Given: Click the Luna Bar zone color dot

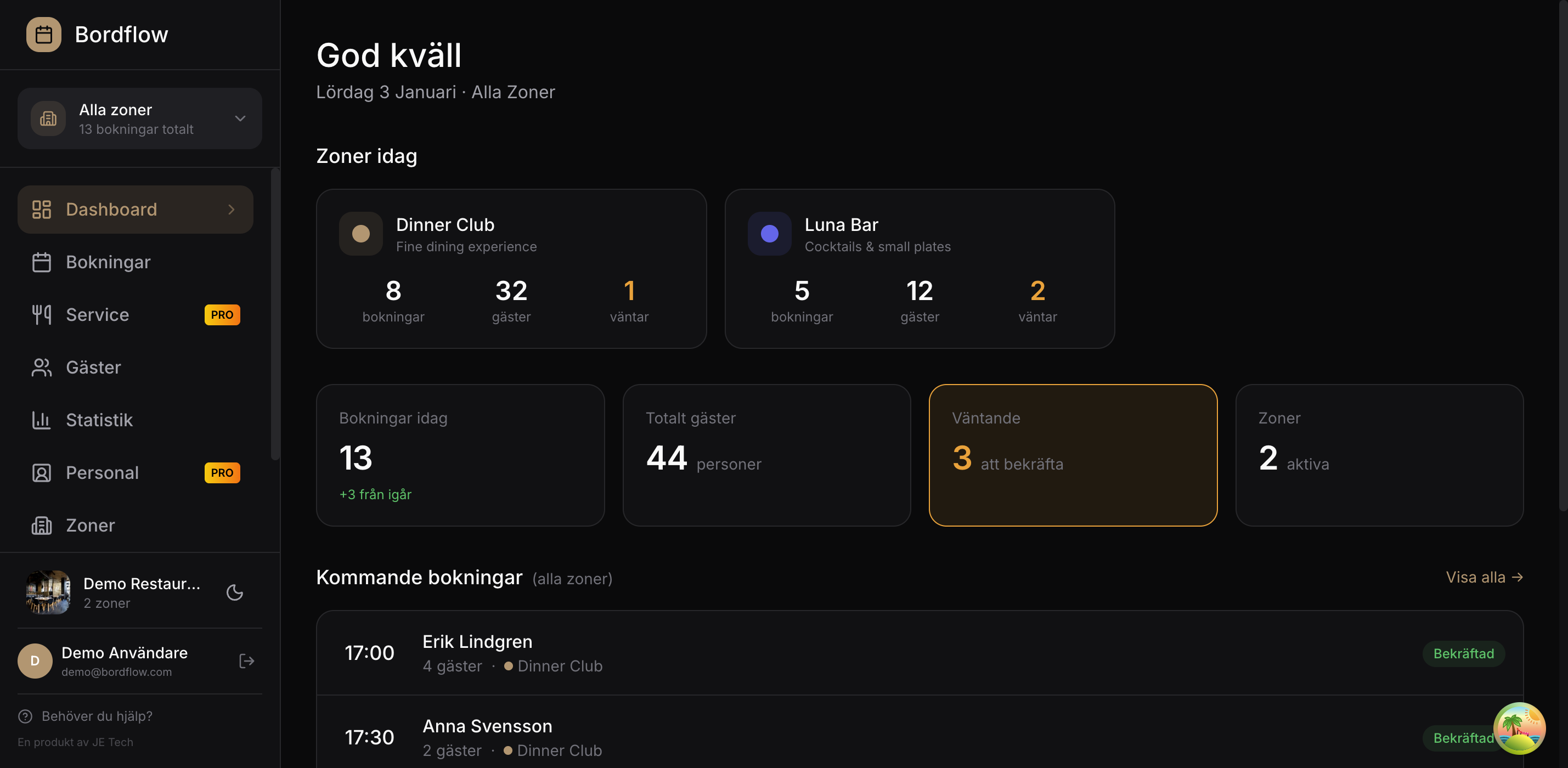Looking at the screenshot, I should (x=769, y=234).
